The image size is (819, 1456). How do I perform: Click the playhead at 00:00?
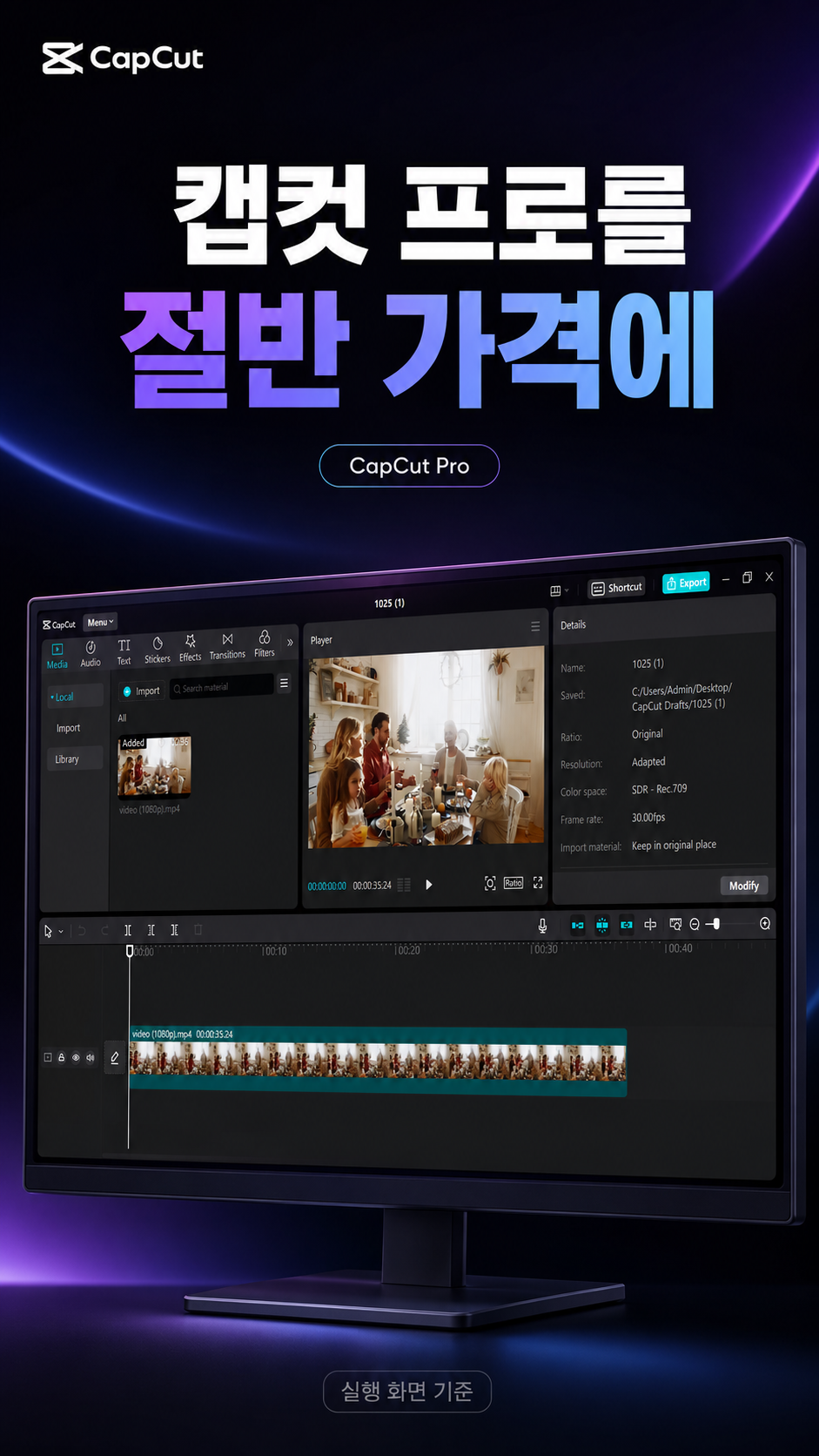[x=130, y=951]
